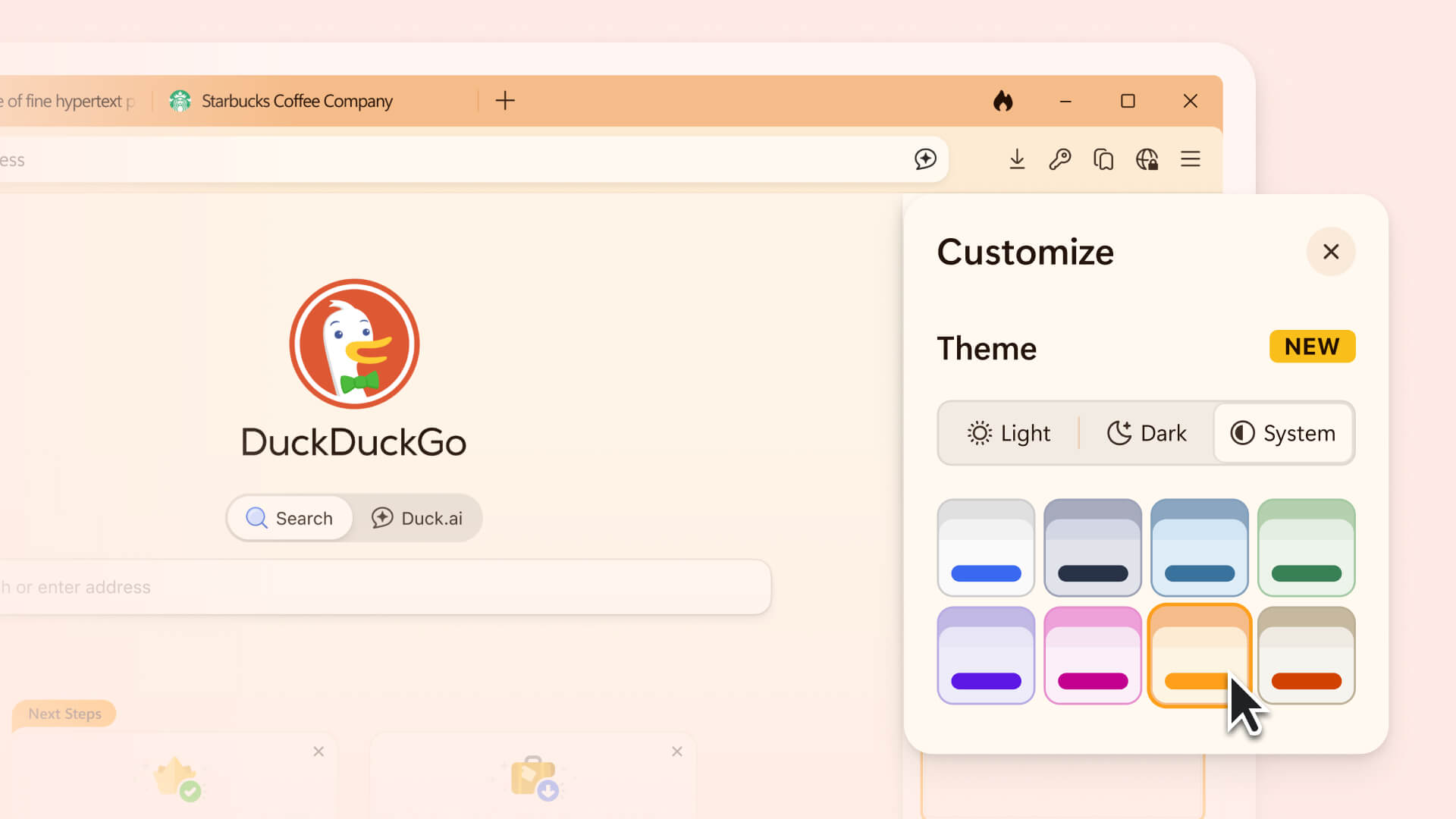
Task: Open the Privacy Dashboard globe icon
Action: (1147, 159)
